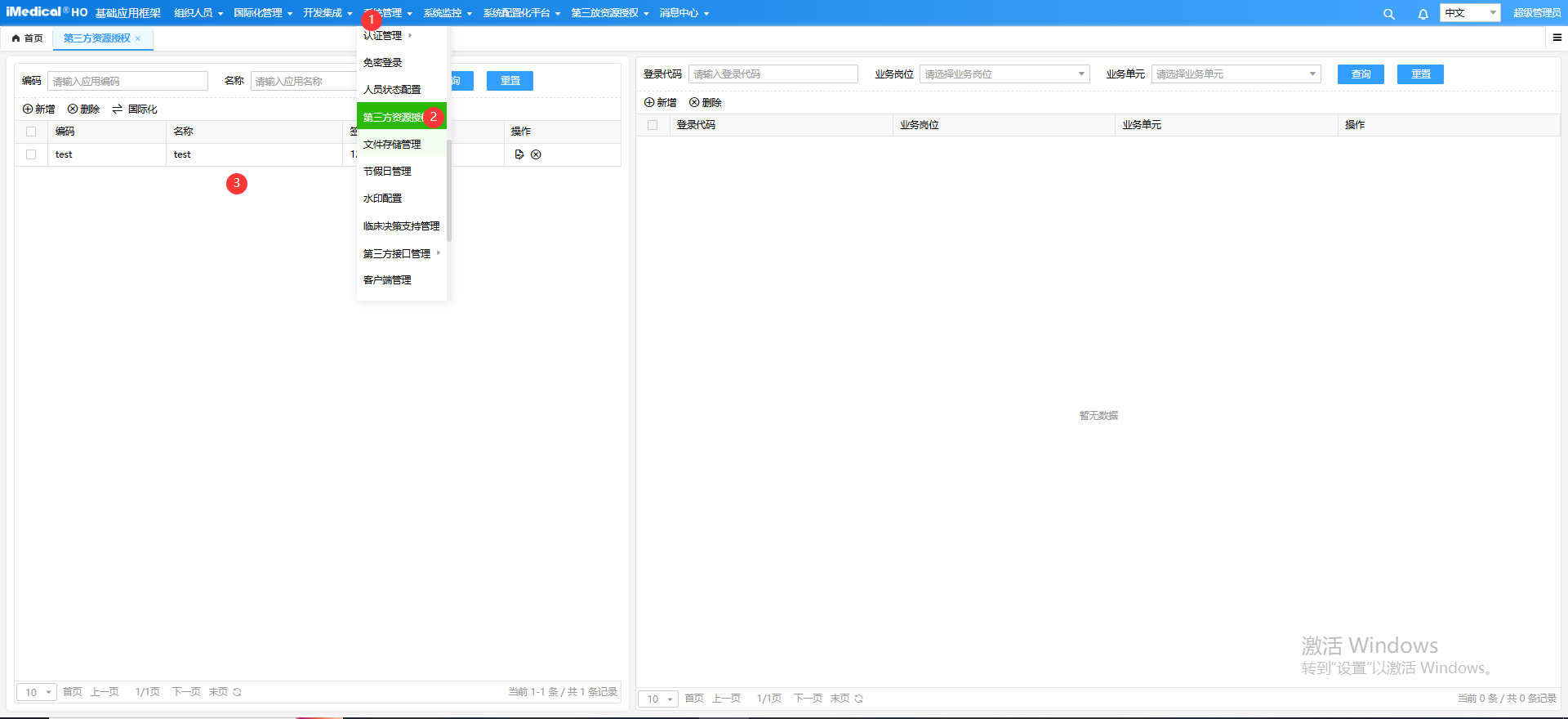Select the 水印配置 menu item
Viewport: 1568px width, 719px height.
pyautogui.click(x=402, y=199)
